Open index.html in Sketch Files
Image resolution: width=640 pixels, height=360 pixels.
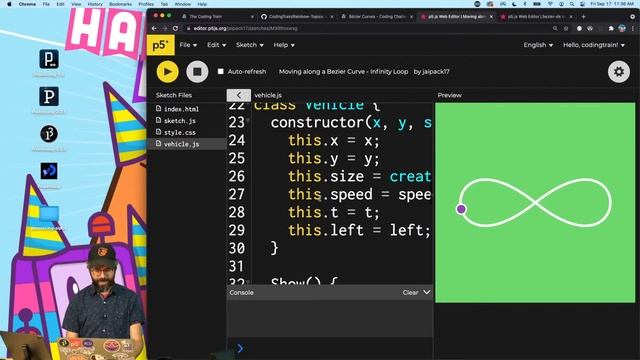point(181,109)
